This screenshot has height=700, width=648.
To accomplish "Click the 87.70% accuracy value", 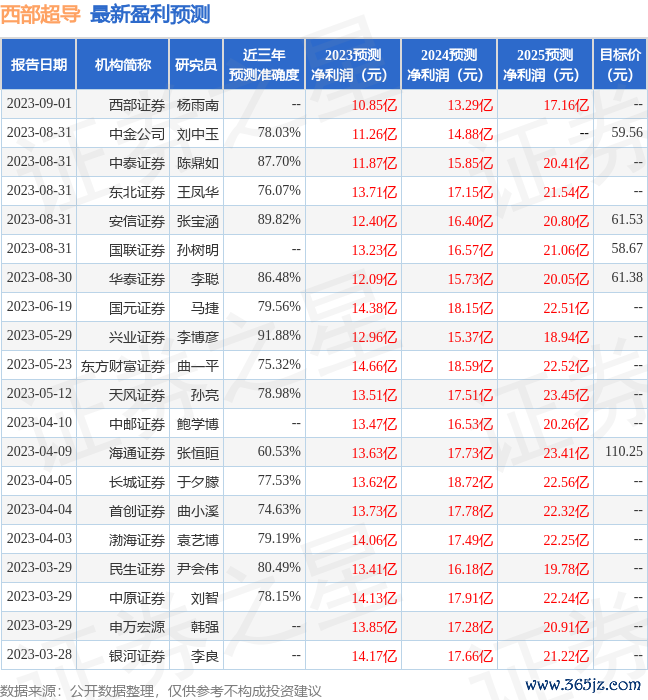I will pos(279,161).
